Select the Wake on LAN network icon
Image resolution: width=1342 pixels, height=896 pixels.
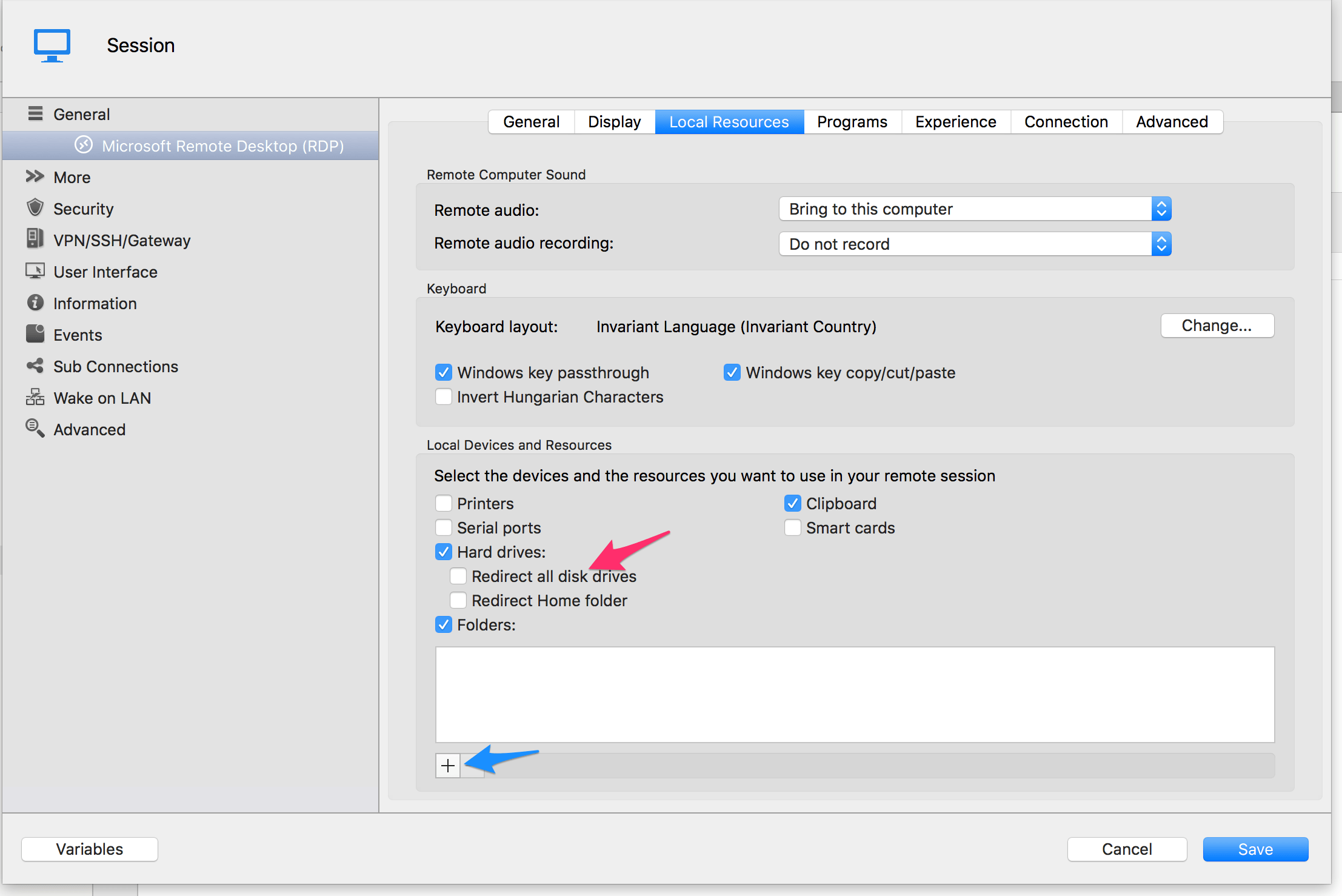click(x=35, y=397)
